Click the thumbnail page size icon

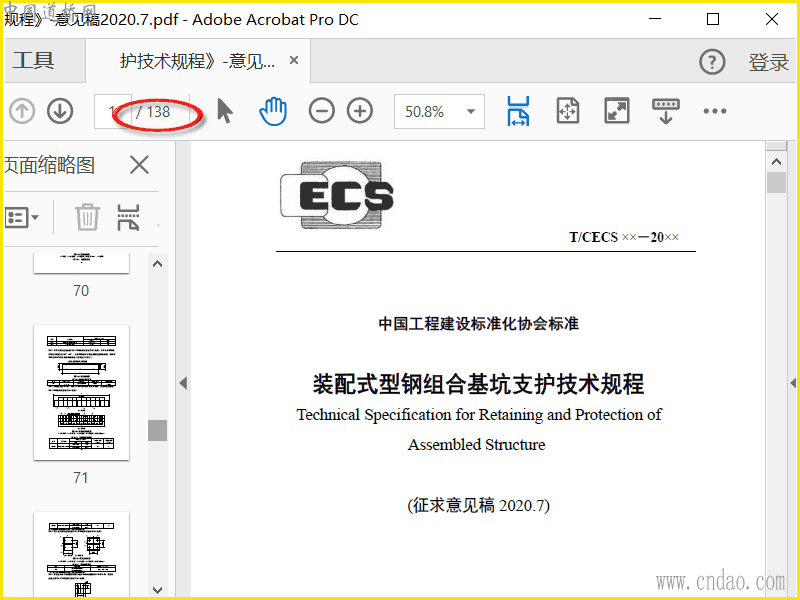[128, 217]
